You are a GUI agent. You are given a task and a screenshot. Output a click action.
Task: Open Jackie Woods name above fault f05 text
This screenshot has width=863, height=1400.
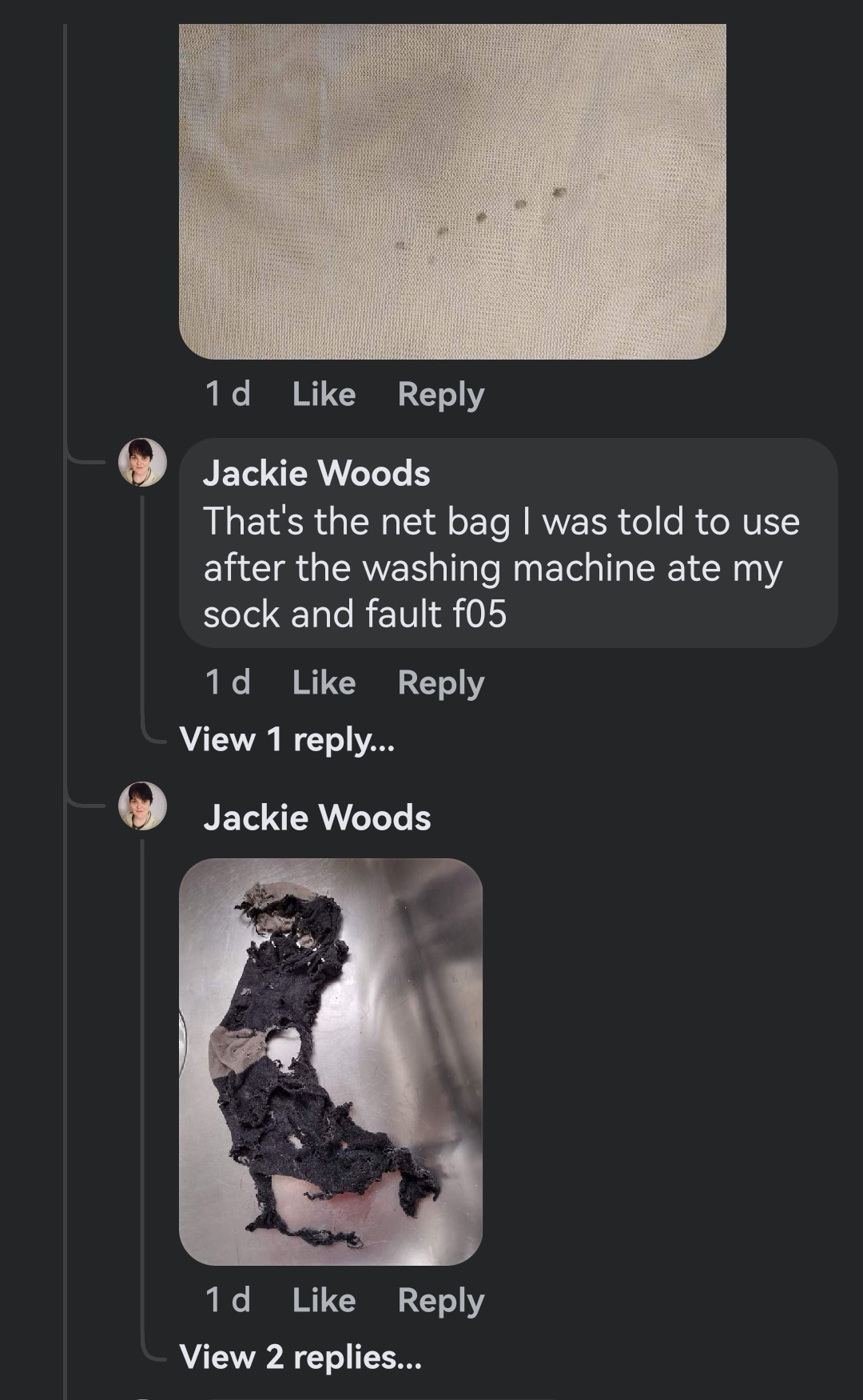[316, 473]
